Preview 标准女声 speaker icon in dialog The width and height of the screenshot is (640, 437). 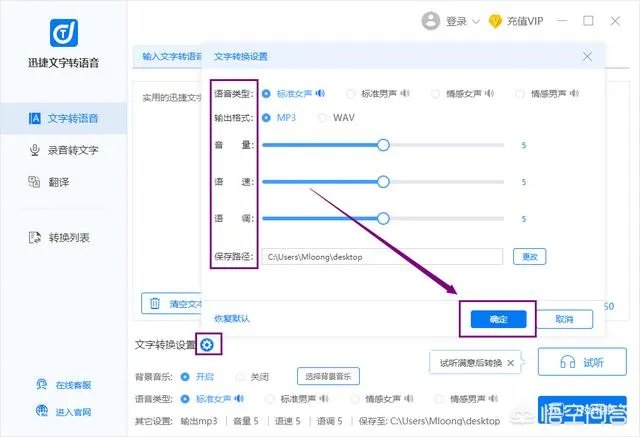(320, 93)
